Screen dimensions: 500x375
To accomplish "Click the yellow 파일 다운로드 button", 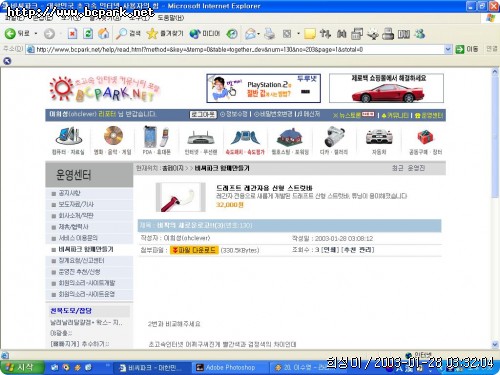I will [x=194, y=250].
